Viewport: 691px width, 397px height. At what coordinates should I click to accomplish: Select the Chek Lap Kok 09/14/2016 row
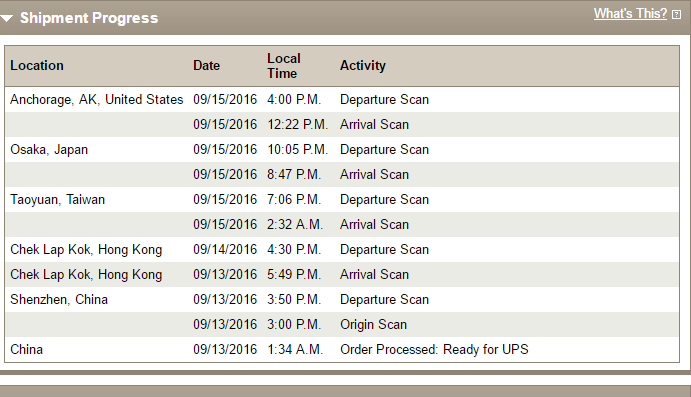pos(342,250)
